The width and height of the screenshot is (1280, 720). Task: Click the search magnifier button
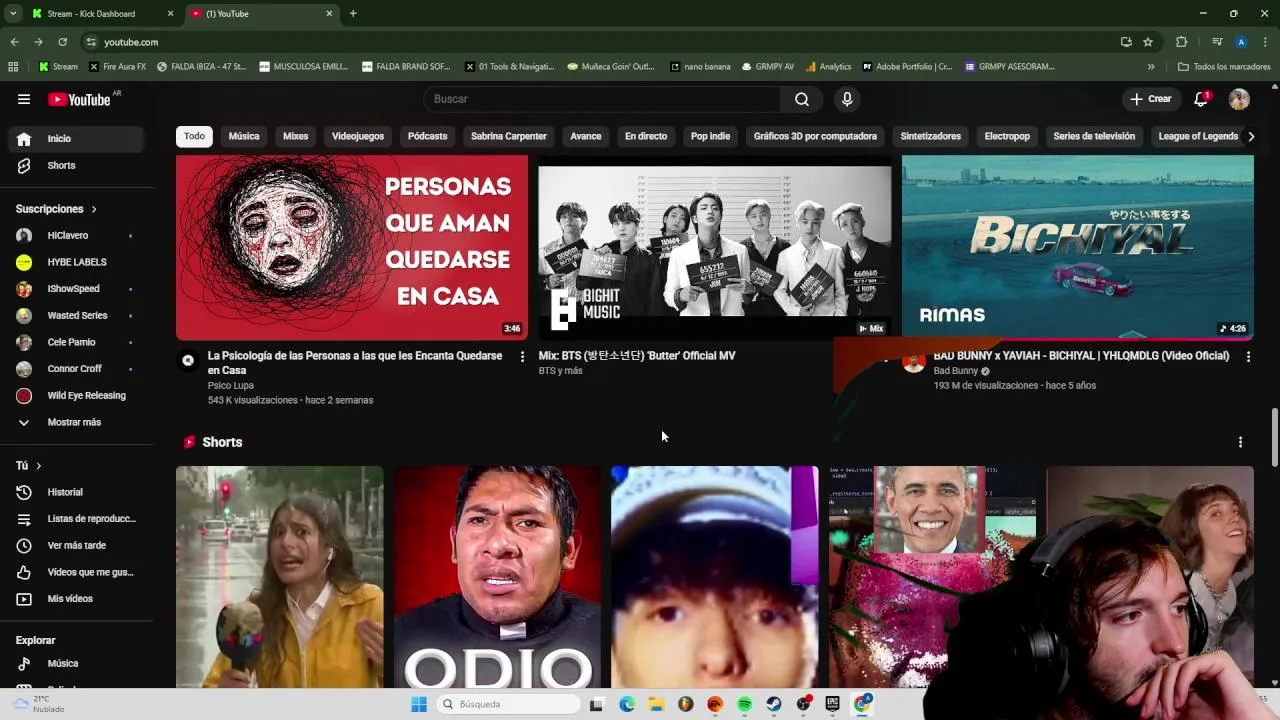(802, 99)
